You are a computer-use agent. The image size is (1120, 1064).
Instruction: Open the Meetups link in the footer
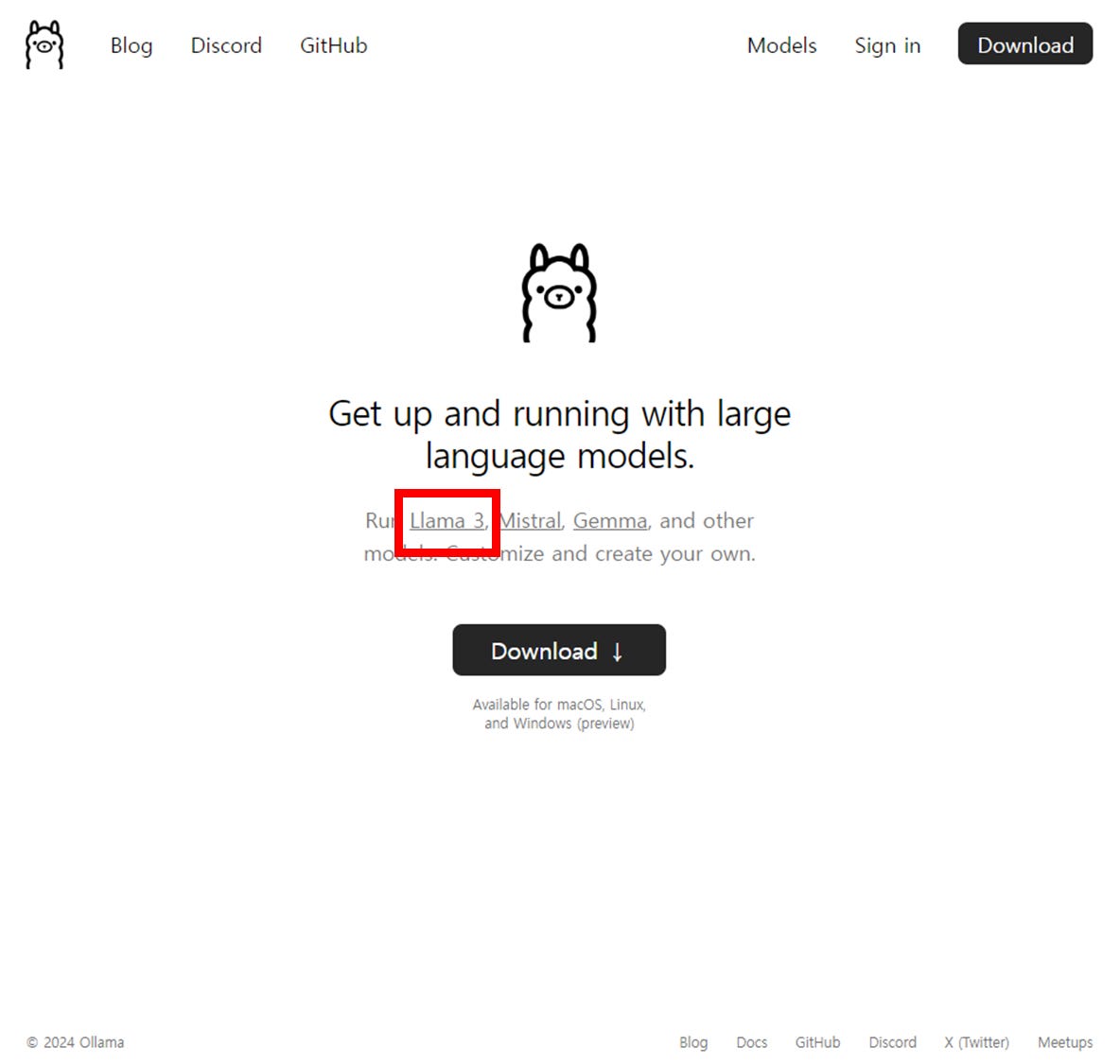1065,1042
